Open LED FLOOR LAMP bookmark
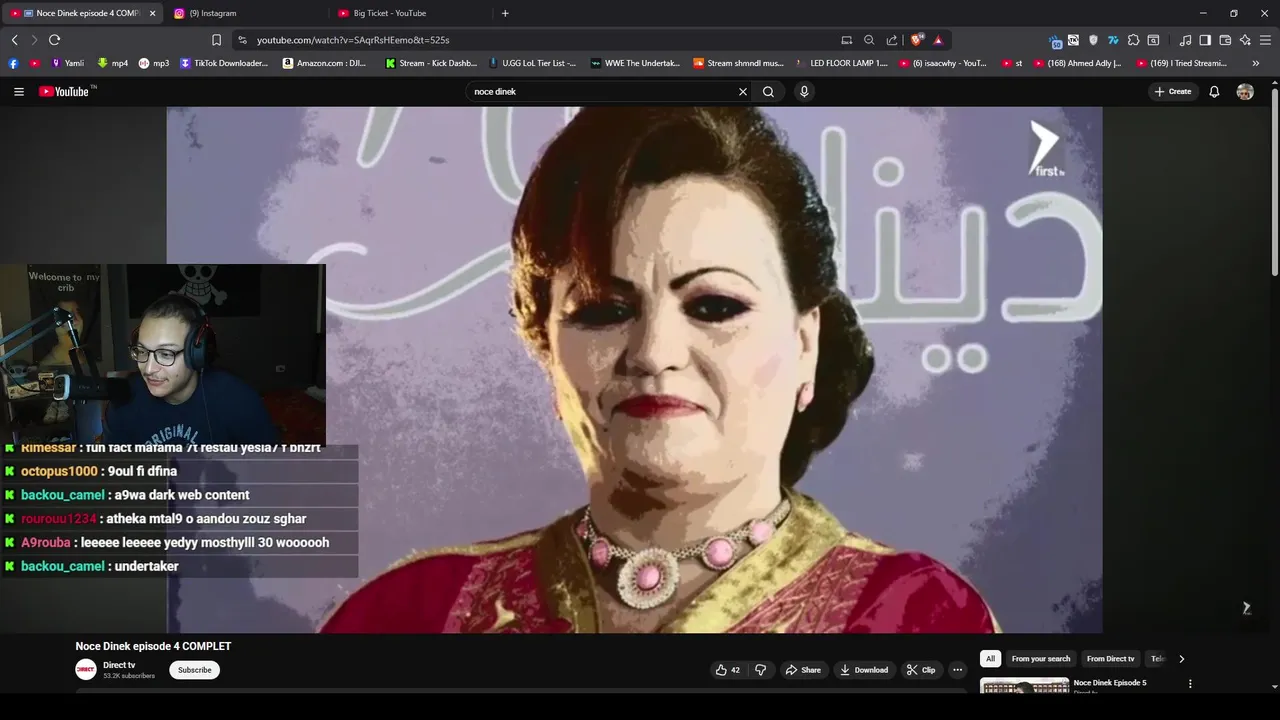The width and height of the screenshot is (1280, 720). click(x=841, y=63)
